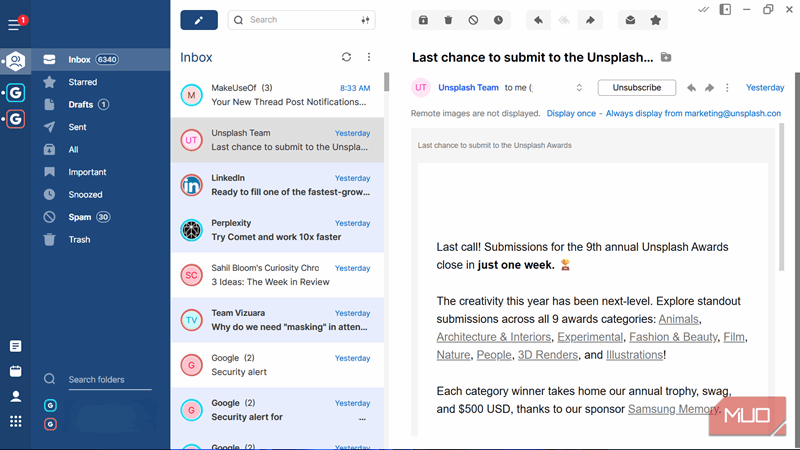Star the open email
The image size is (800, 450).
(656, 20)
